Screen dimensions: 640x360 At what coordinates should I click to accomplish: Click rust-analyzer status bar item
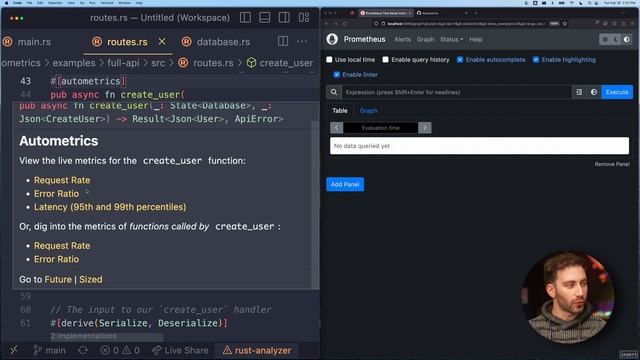(x=257, y=350)
